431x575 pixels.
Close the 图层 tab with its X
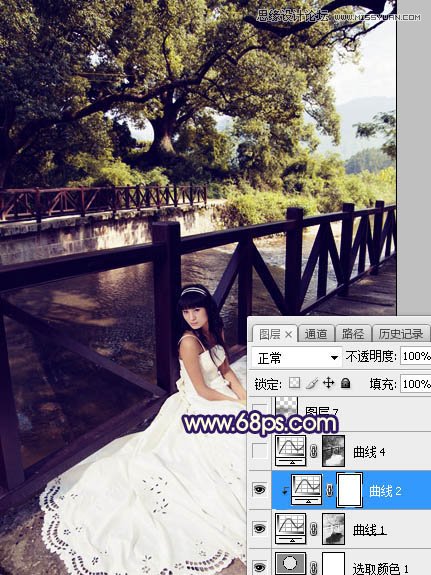pyautogui.click(x=289, y=334)
